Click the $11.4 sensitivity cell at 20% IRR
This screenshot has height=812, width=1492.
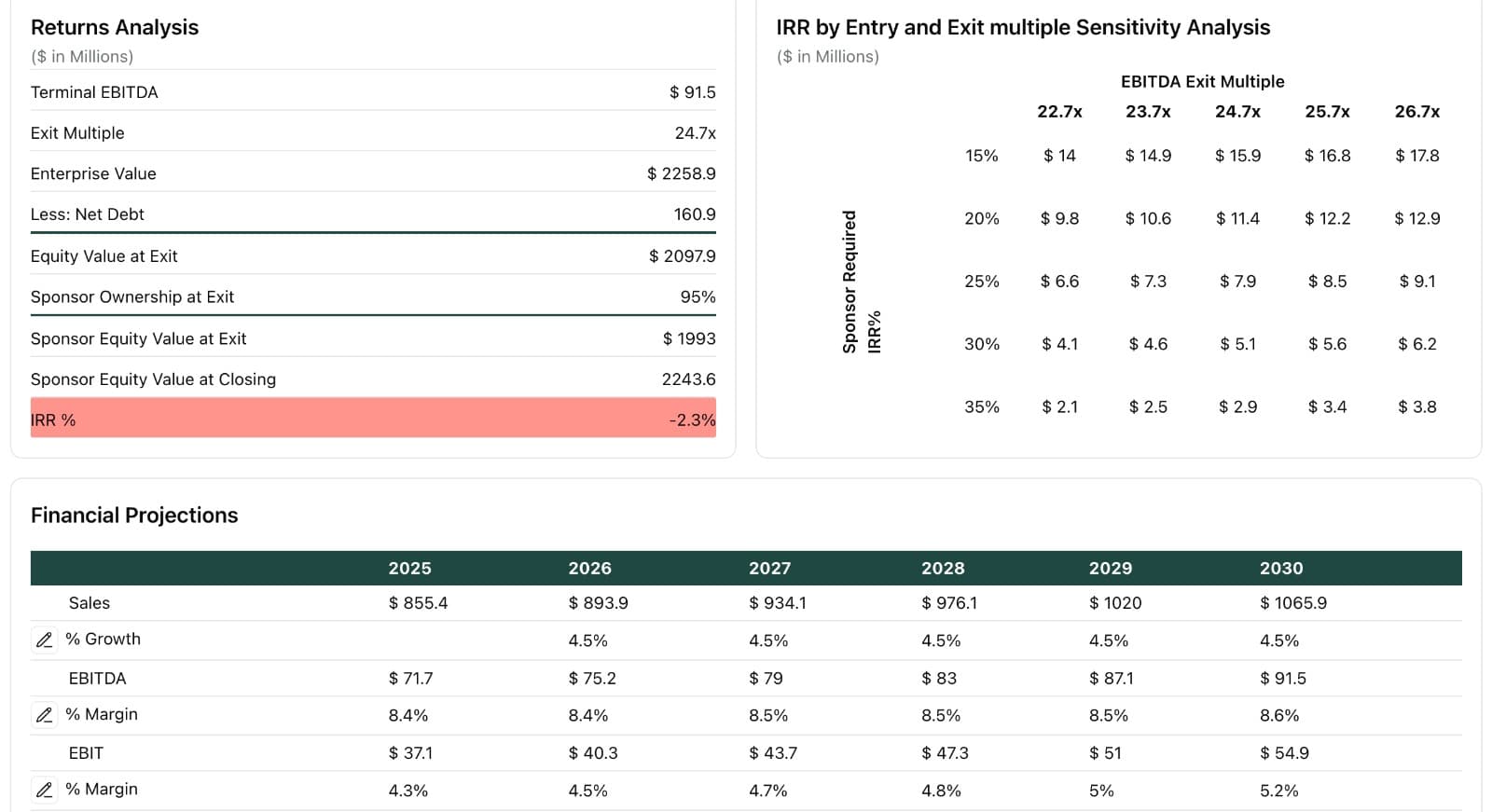(1237, 218)
